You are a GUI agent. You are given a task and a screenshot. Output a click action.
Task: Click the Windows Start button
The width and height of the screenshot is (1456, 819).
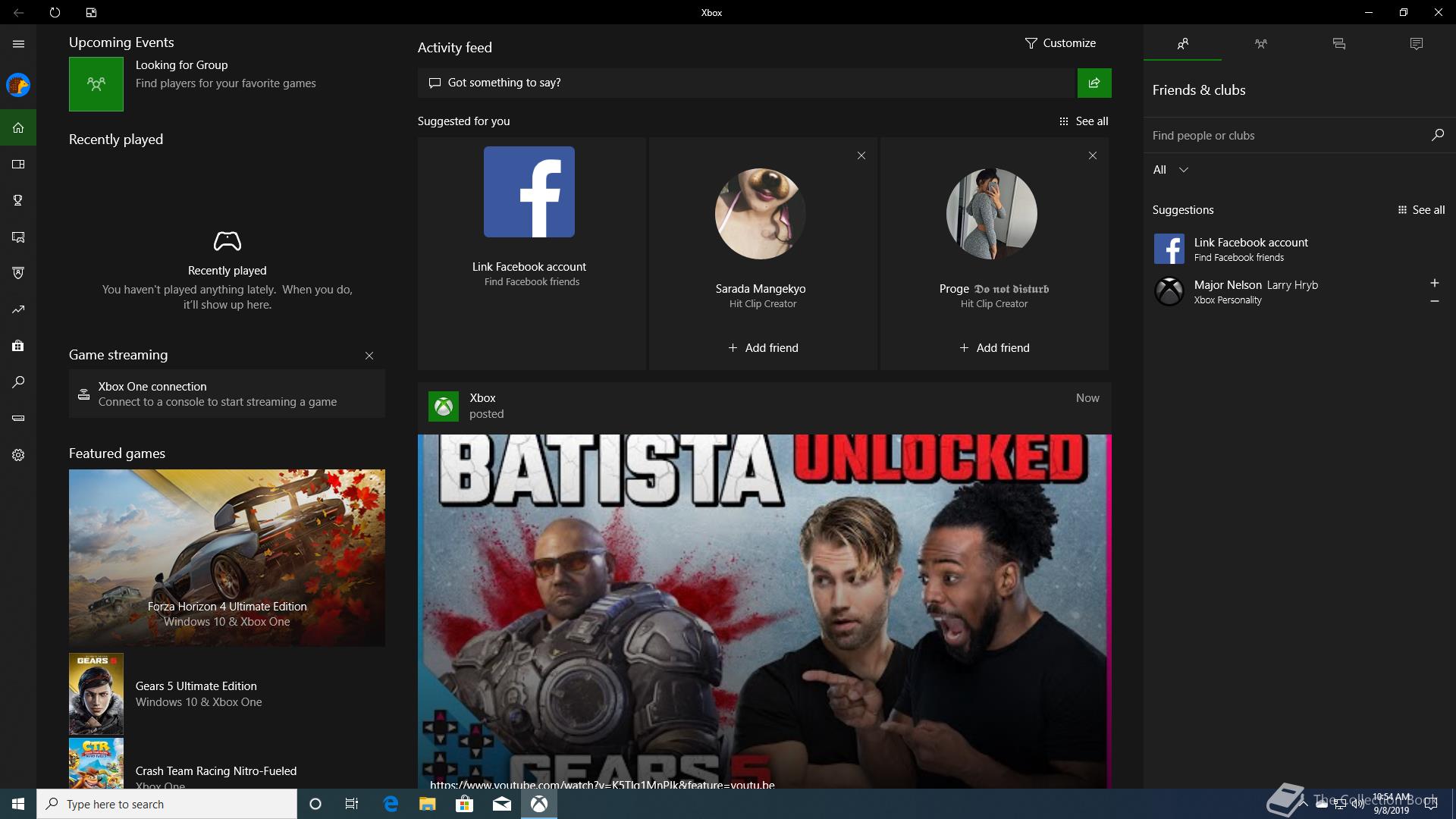coord(18,804)
